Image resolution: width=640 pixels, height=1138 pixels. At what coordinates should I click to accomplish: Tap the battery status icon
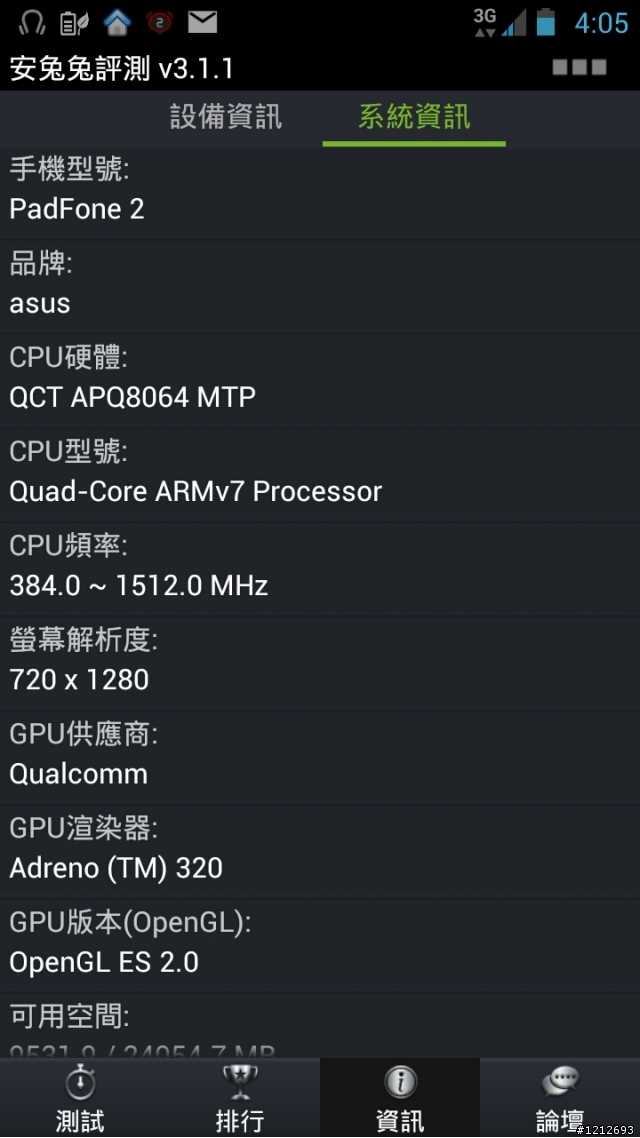pyautogui.click(x=546, y=22)
